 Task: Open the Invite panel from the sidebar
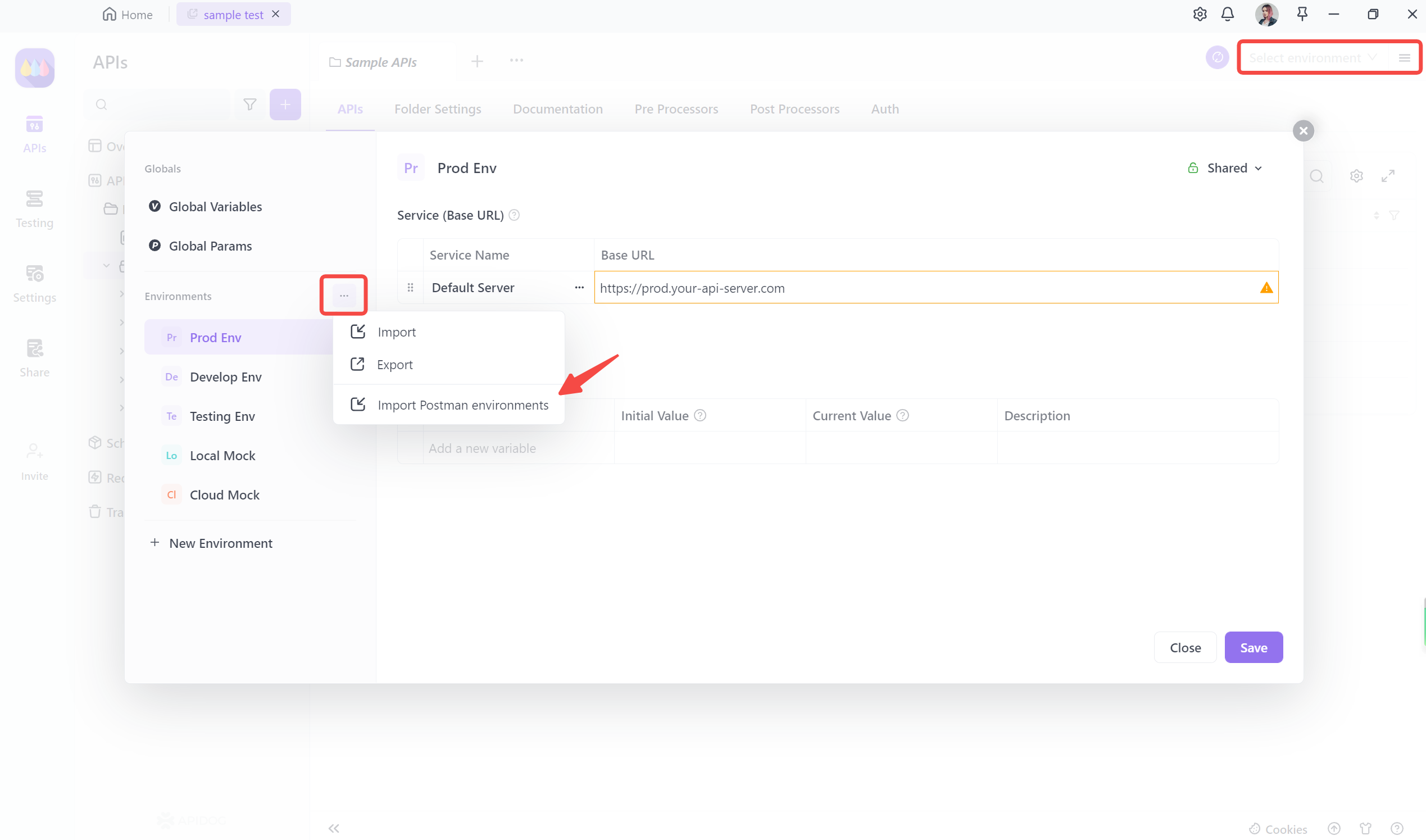tap(34, 460)
